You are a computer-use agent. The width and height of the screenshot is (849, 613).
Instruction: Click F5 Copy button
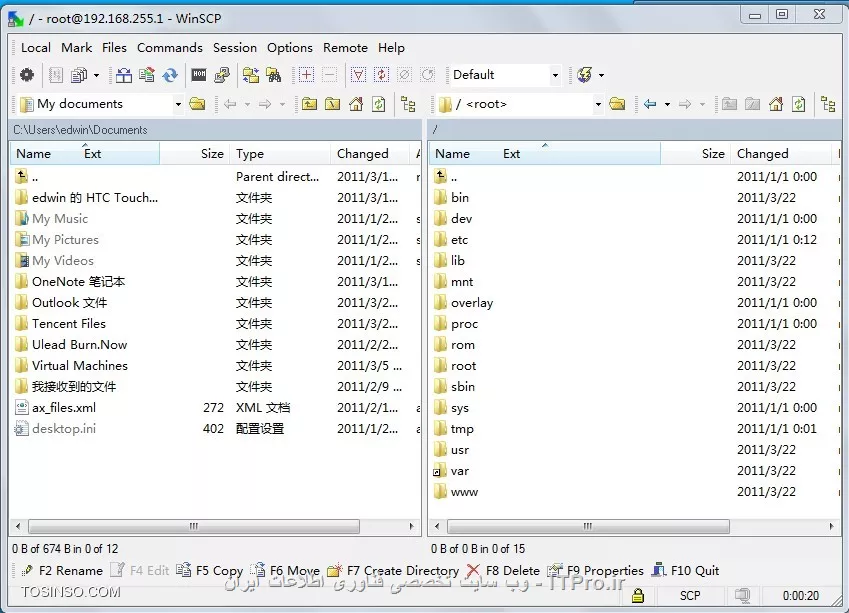[x=210, y=570]
